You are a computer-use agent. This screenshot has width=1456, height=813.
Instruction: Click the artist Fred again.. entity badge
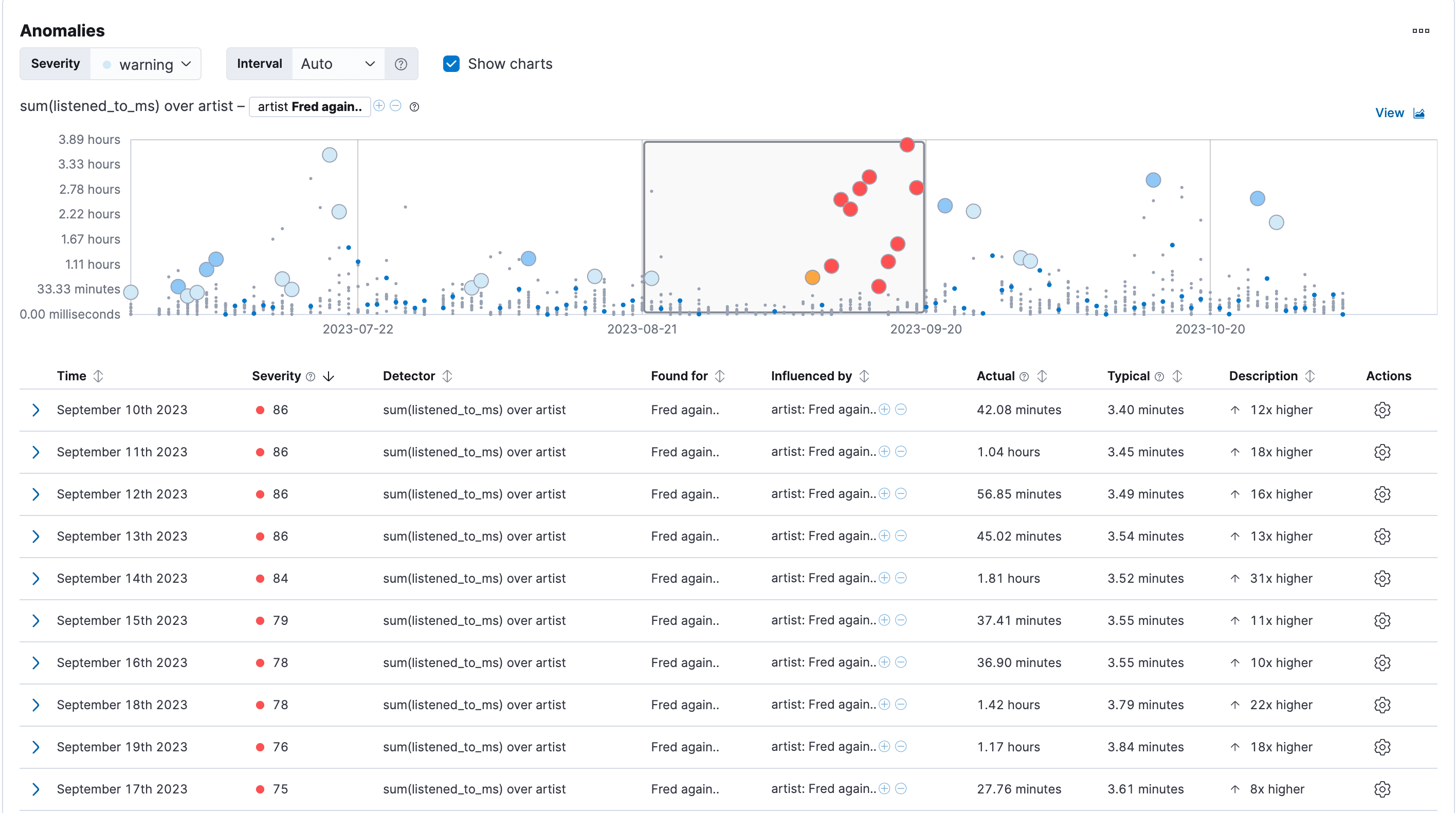309,107
